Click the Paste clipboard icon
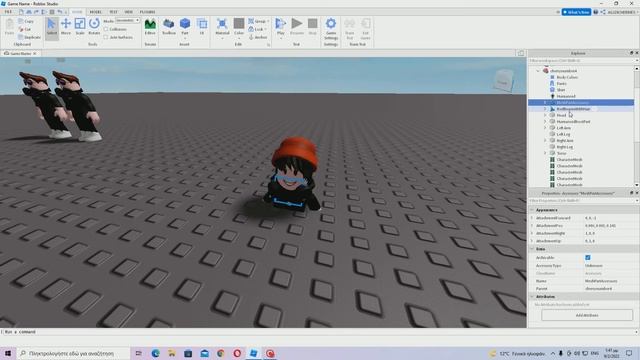 click(9, 27)
